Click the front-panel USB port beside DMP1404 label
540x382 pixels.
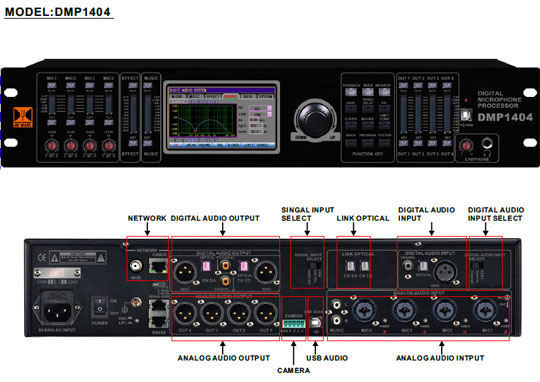(x=465, y=115)
